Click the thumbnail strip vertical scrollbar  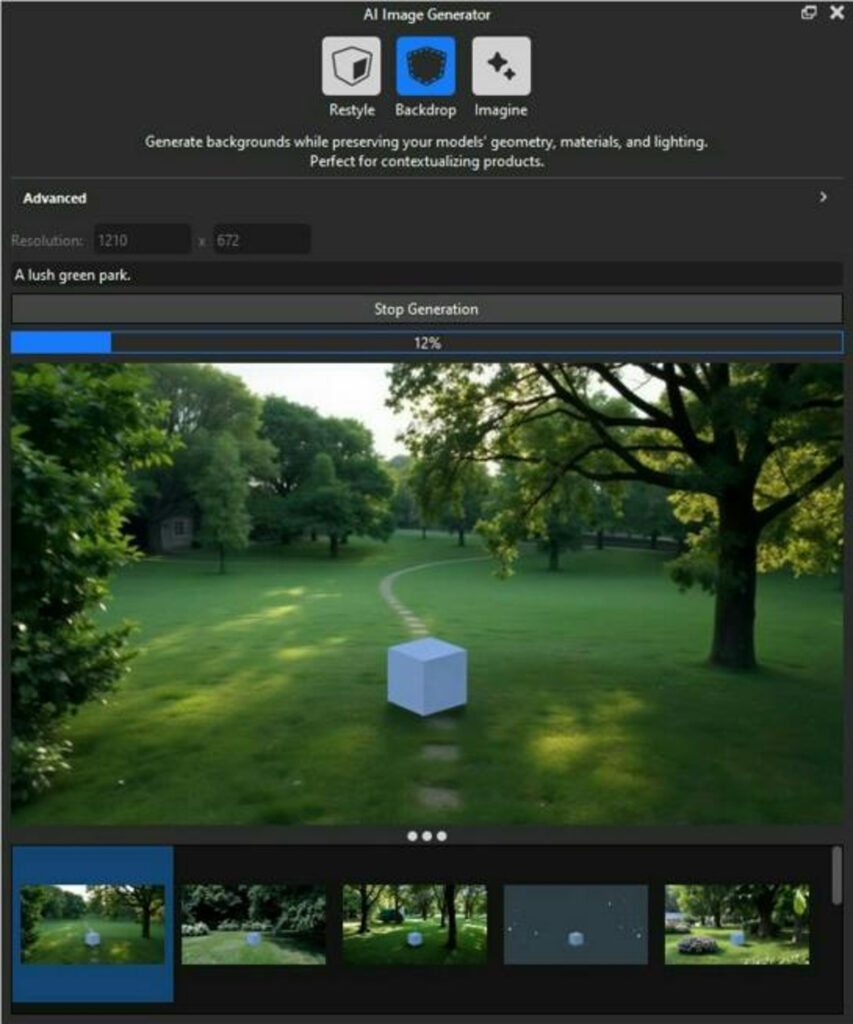click(x=837, y=876)
